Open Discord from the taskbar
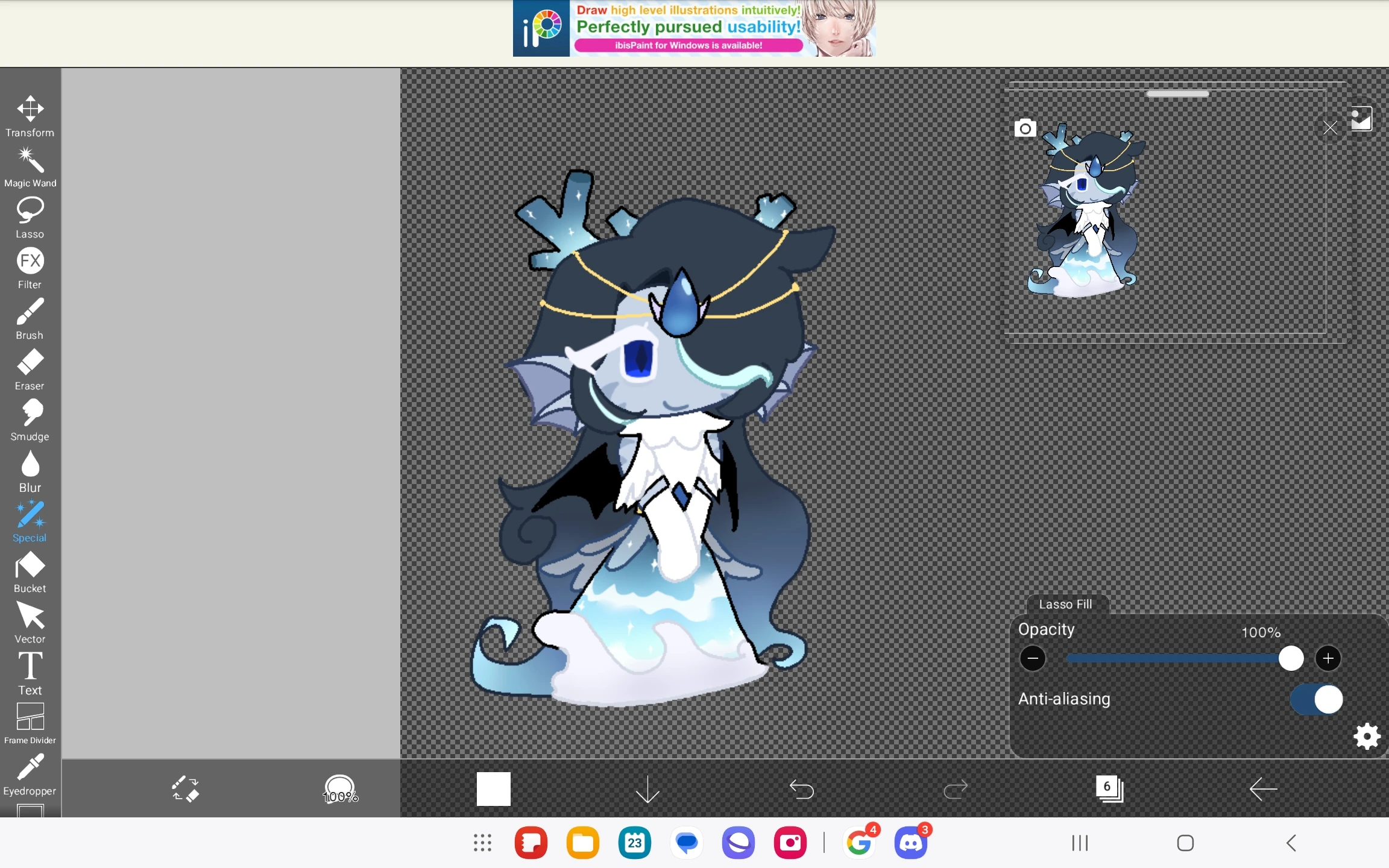The height and width of the screenshot is (868, 1389). [911, 843]
